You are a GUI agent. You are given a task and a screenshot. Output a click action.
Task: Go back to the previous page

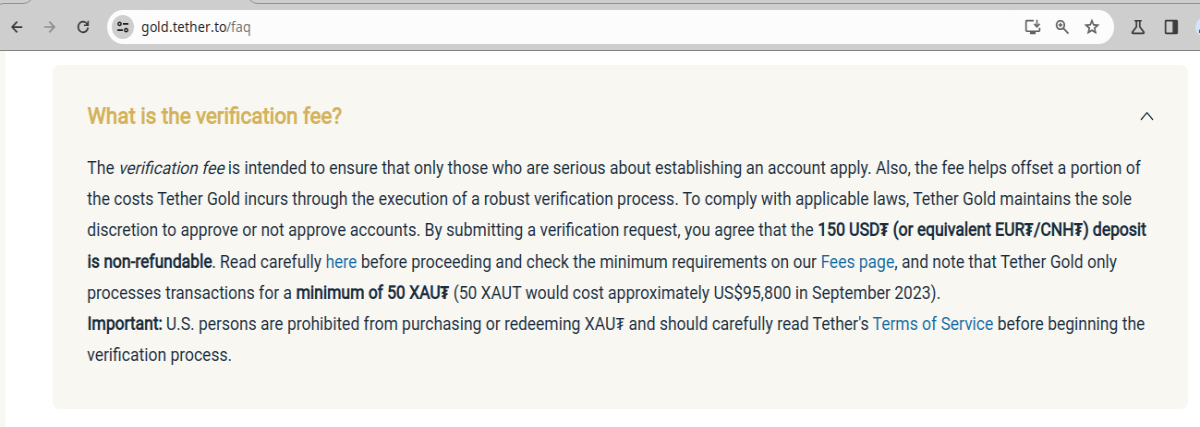point(17,27)
